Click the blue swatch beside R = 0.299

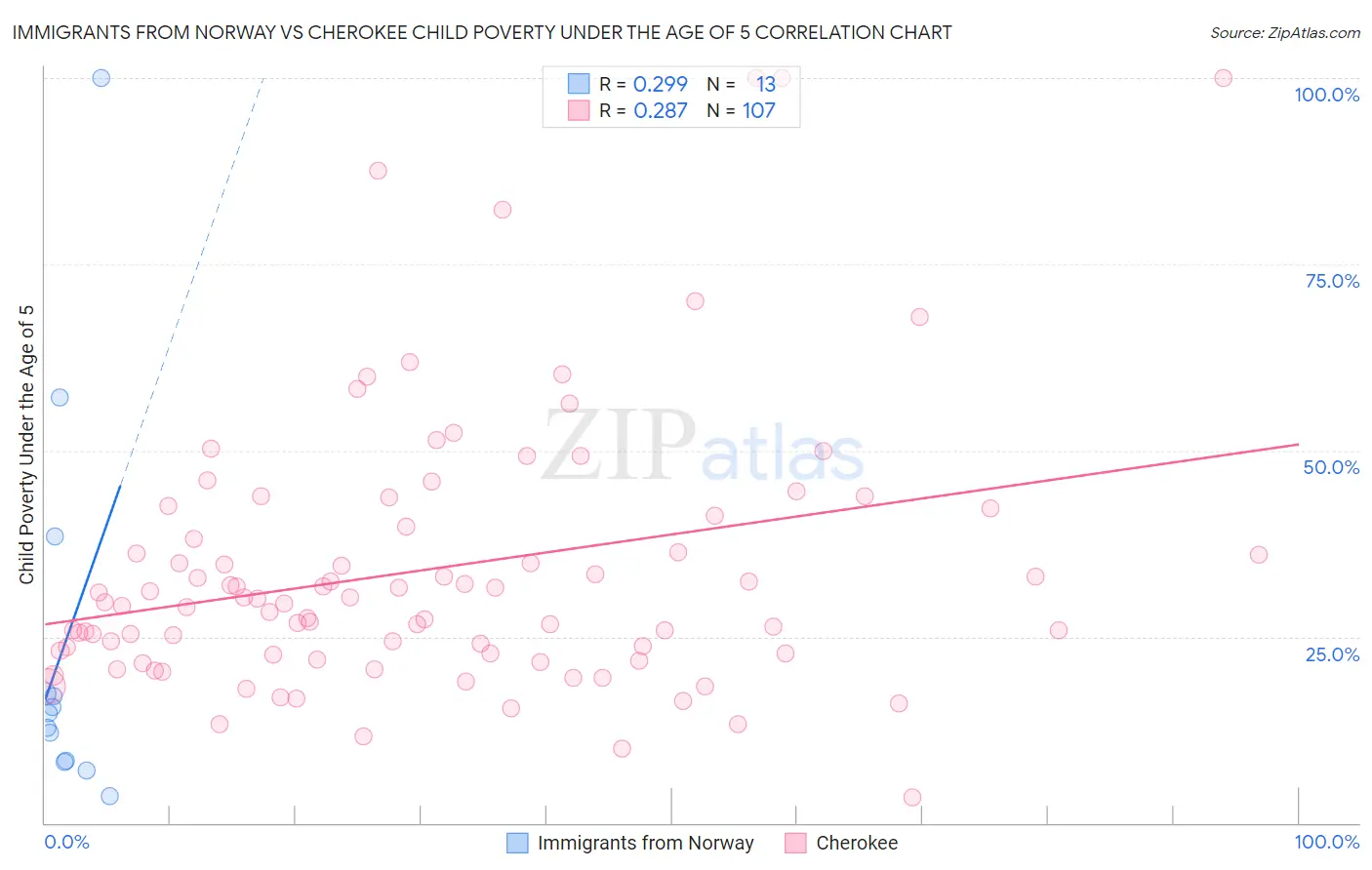tap(579, 84)
